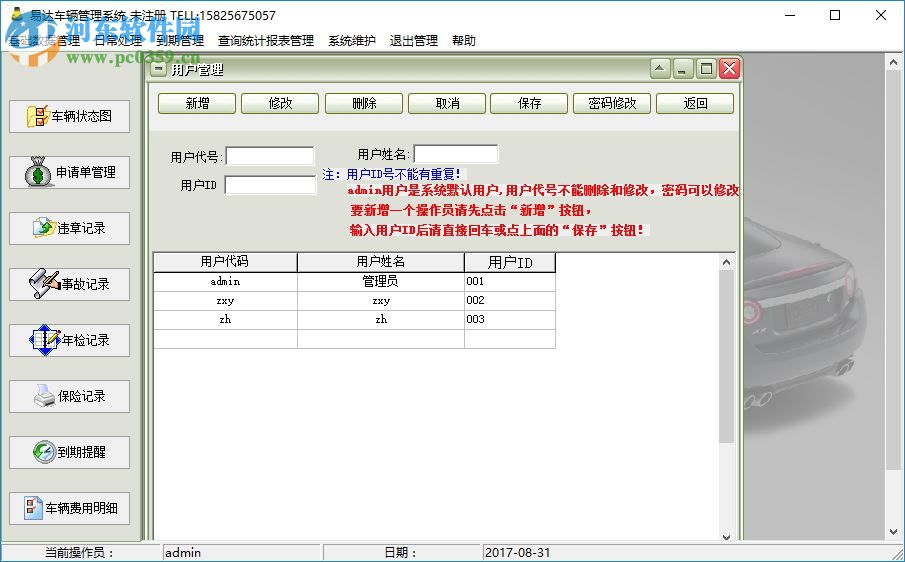905x562 pixels.
Task: Open the 系统维护 menu
Action: coord(352,40)
